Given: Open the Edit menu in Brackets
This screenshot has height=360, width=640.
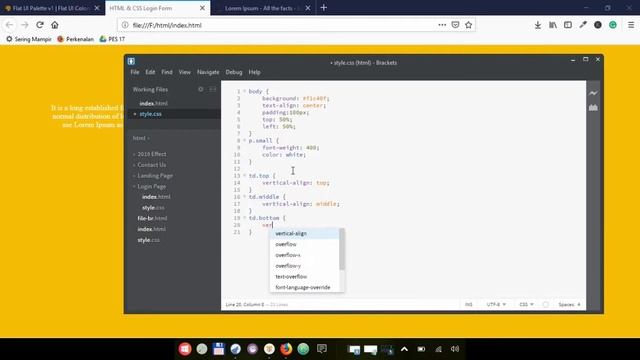Looking at the screenshot, I should [150, 72].
